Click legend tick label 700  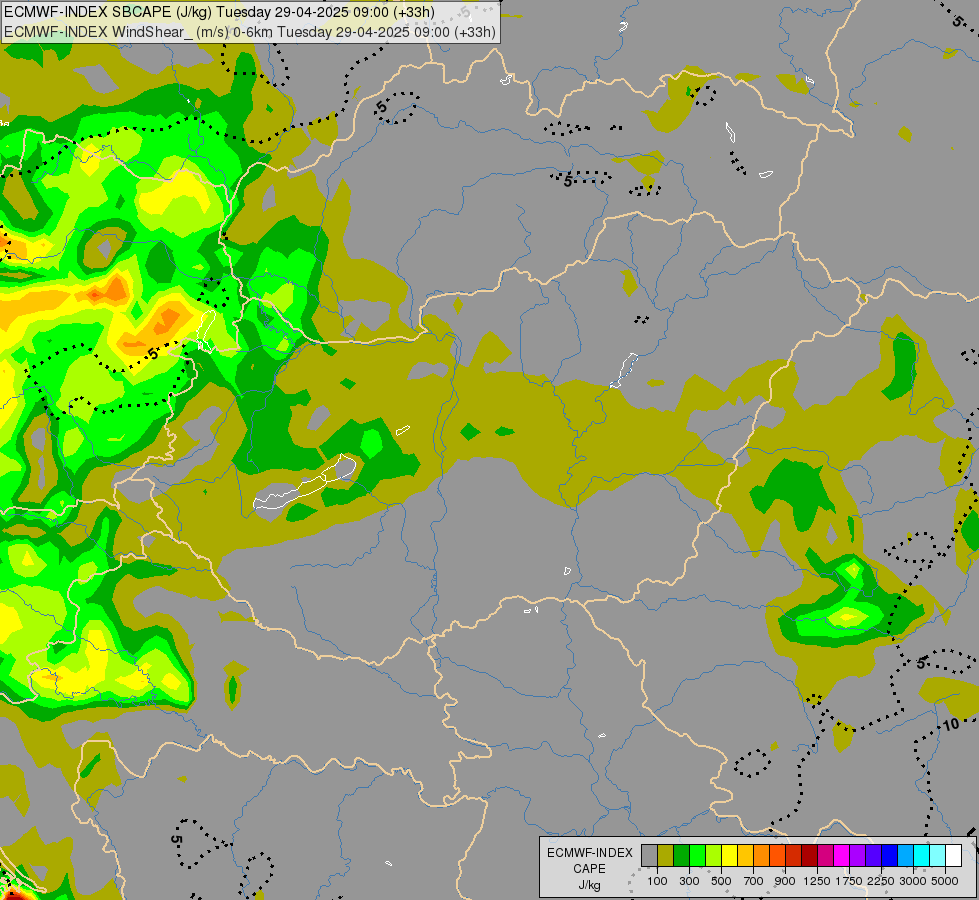tap(754, 881)
